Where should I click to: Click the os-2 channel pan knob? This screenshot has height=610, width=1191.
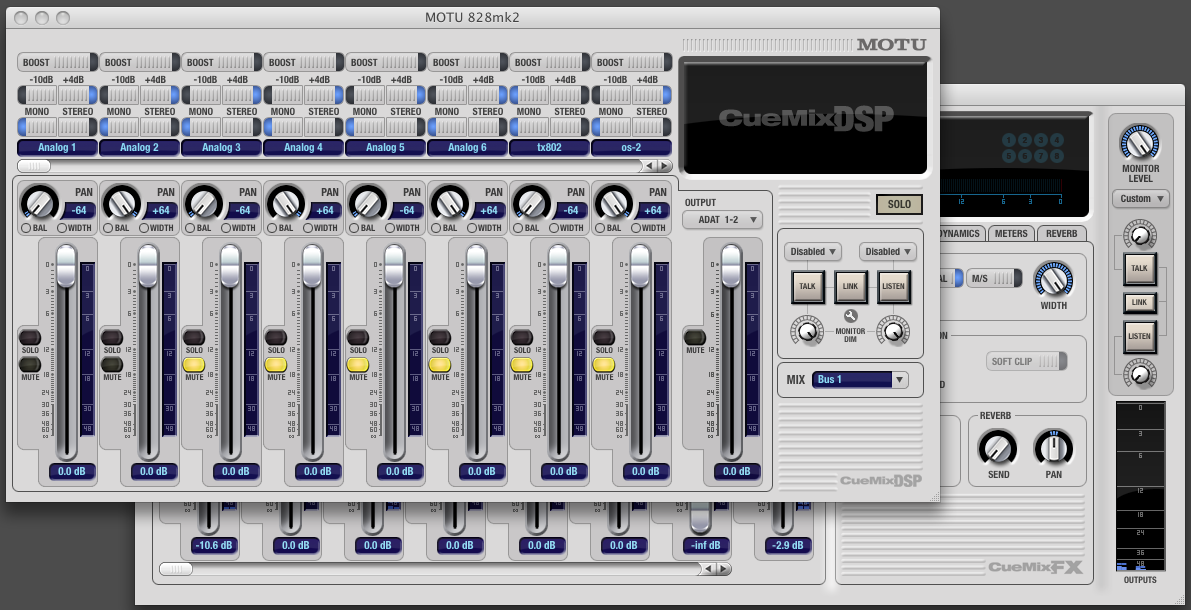tap(614, 204)
